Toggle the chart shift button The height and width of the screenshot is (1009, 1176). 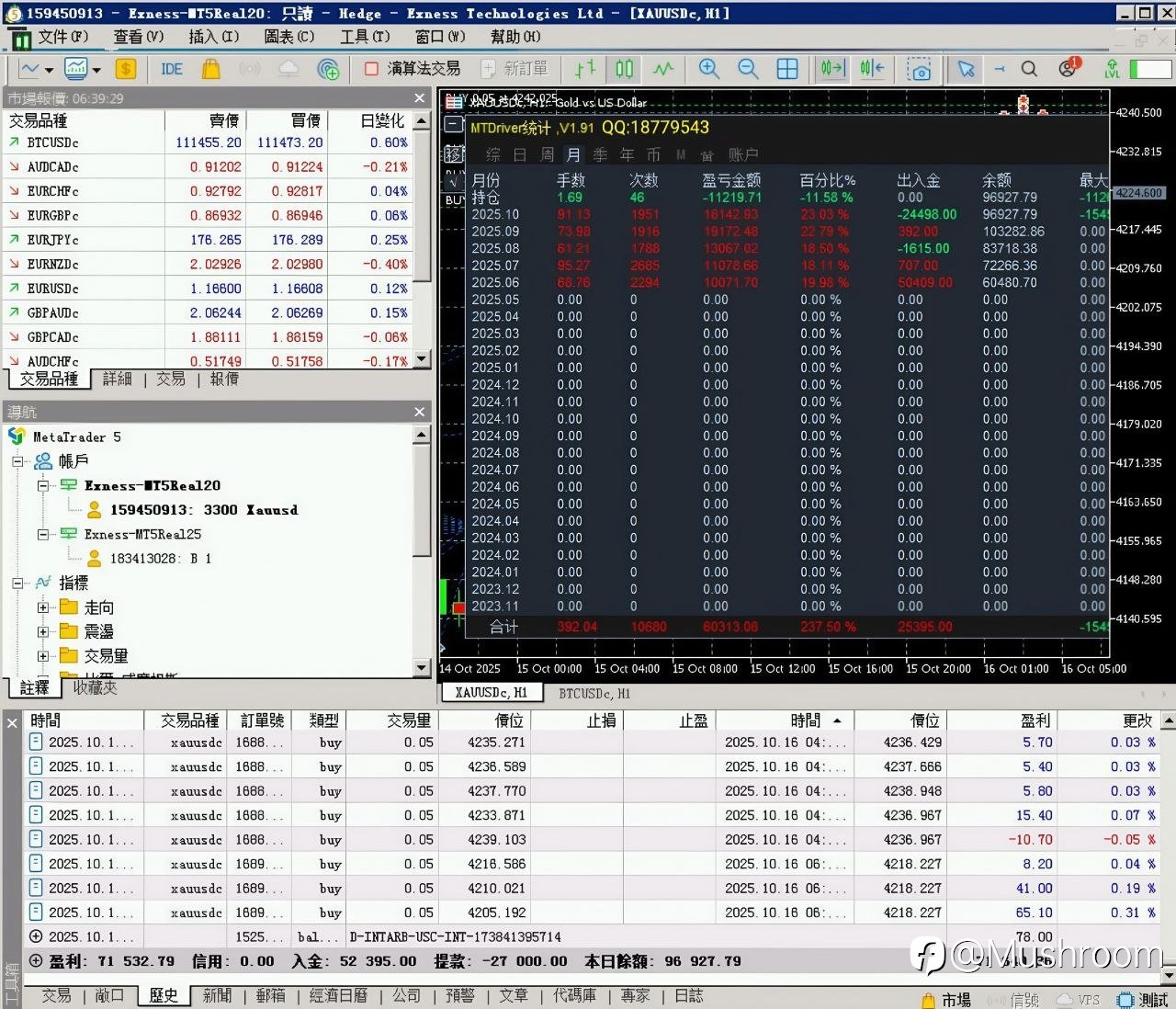pos(872,69)
